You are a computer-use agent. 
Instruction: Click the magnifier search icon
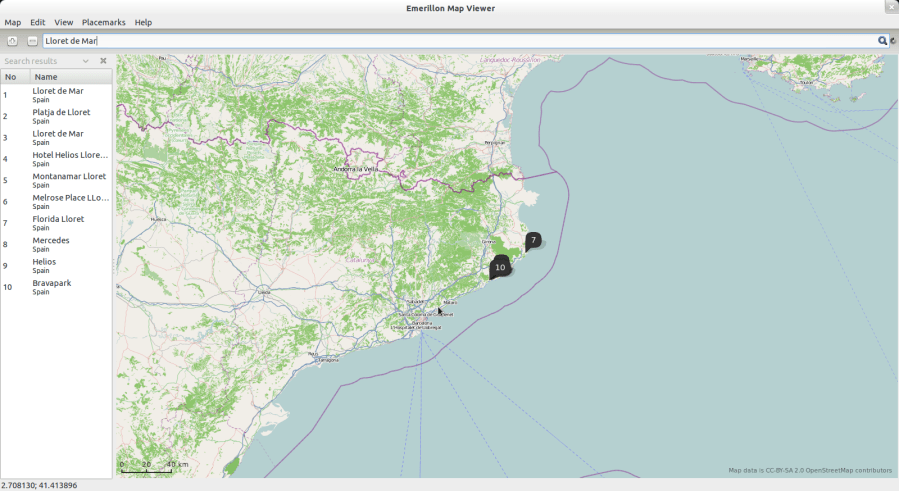882,41
